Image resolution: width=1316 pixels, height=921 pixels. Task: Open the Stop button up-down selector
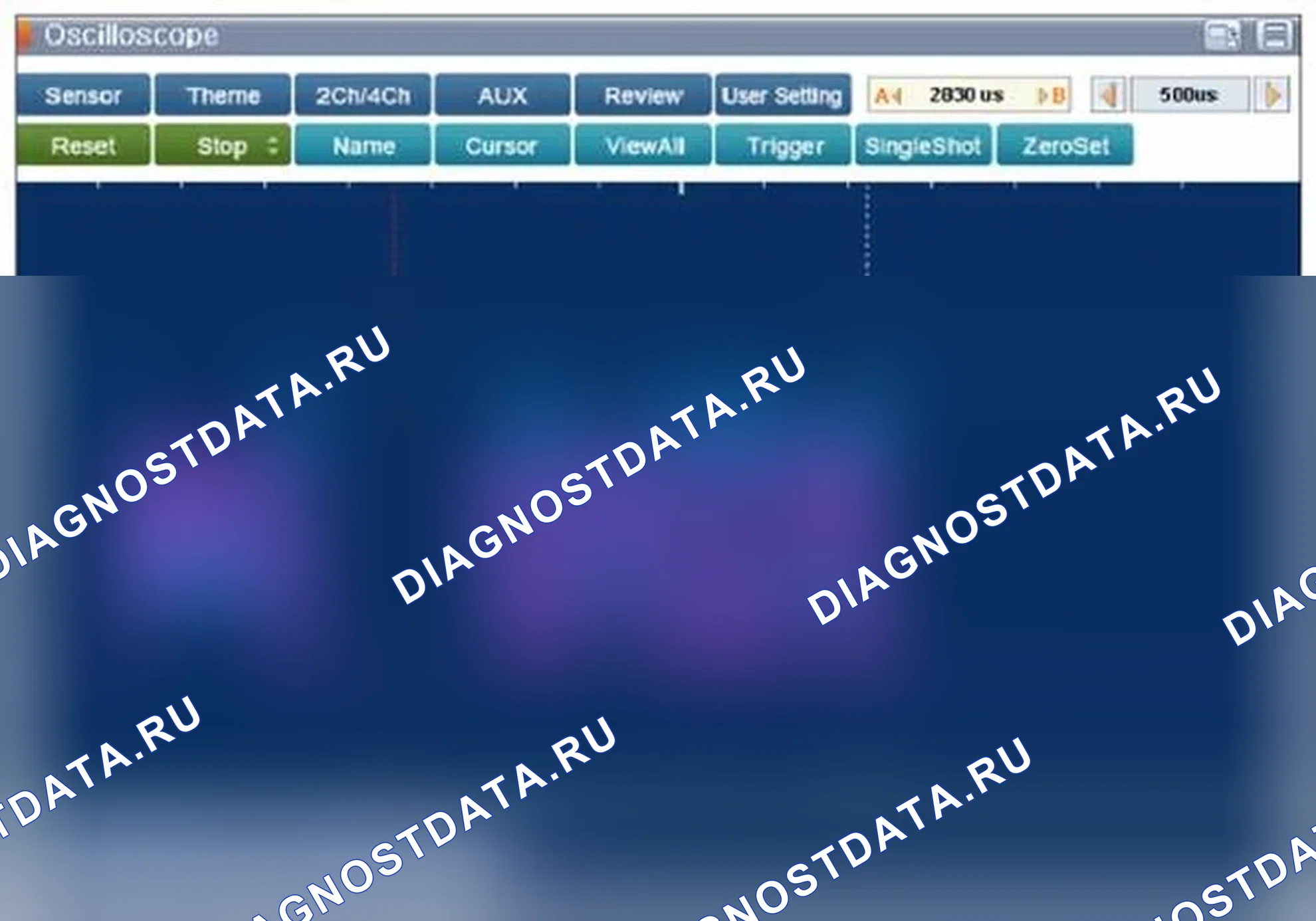(273, 146)
